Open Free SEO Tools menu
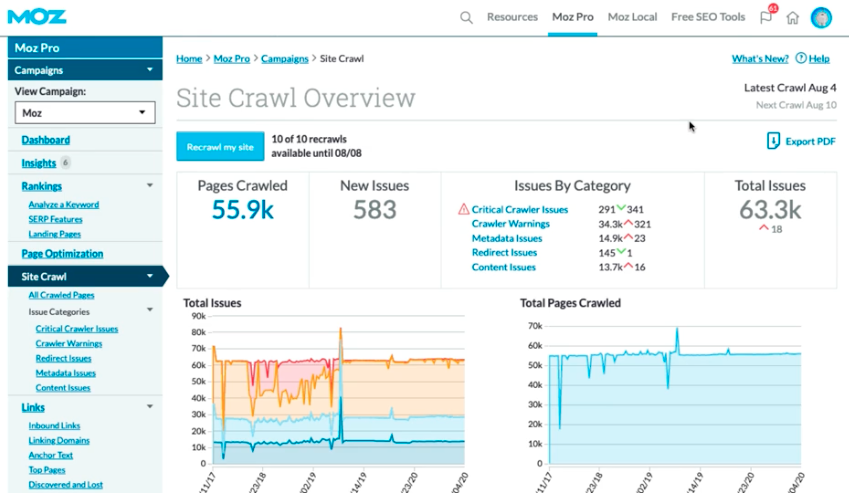The image size is (849, 493). (x=708, y=17)
